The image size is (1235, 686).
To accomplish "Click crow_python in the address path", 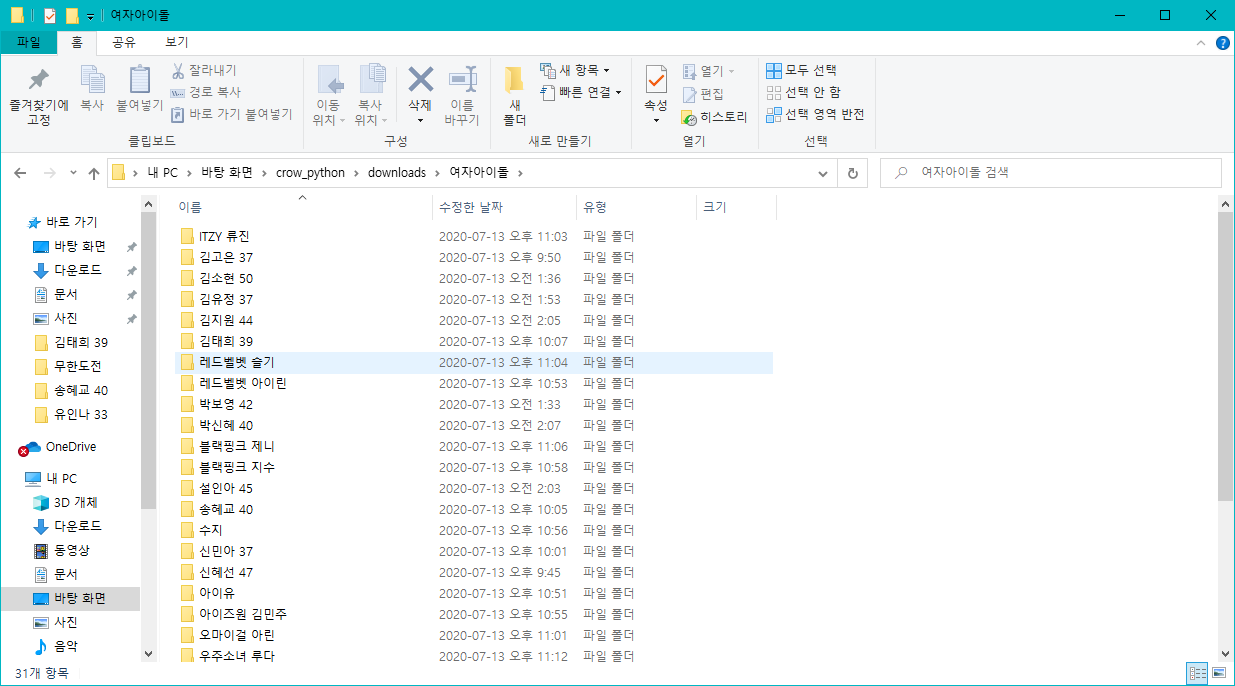I will click(310, 173).
